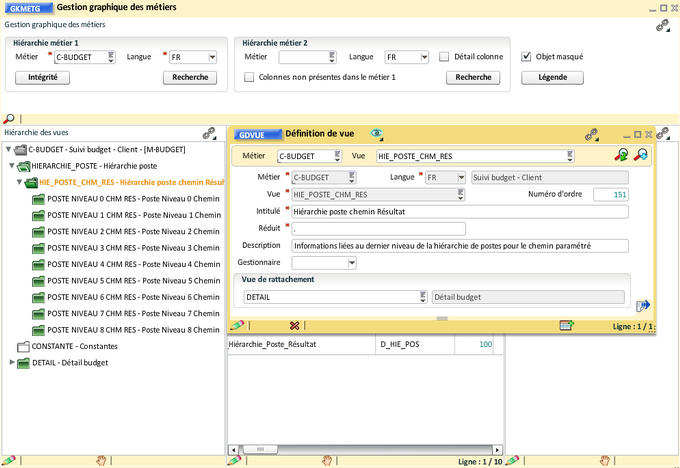This screenshot has height=468, width=680.
Task: Uncheck the Objet masqué checkbox
Action: tap(527, 57)
